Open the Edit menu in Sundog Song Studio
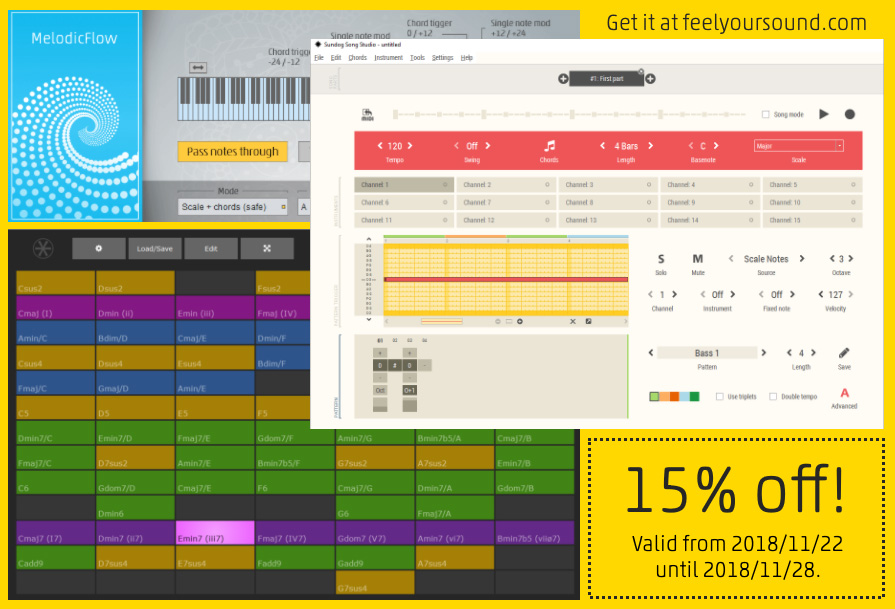 click(336, 58)
